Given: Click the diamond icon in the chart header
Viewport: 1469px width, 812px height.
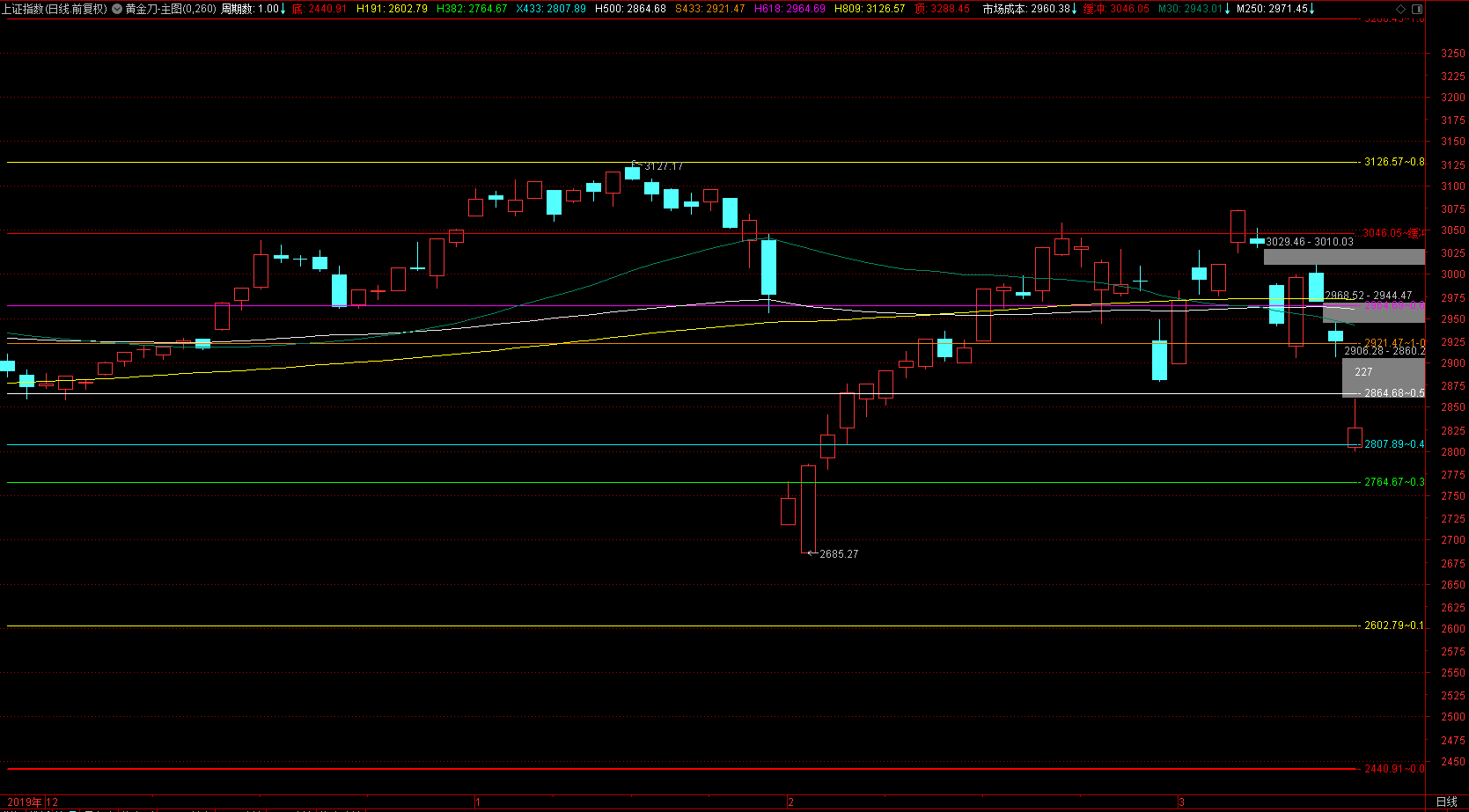Looking at the screenshot, I should [x=1400, y=9].
